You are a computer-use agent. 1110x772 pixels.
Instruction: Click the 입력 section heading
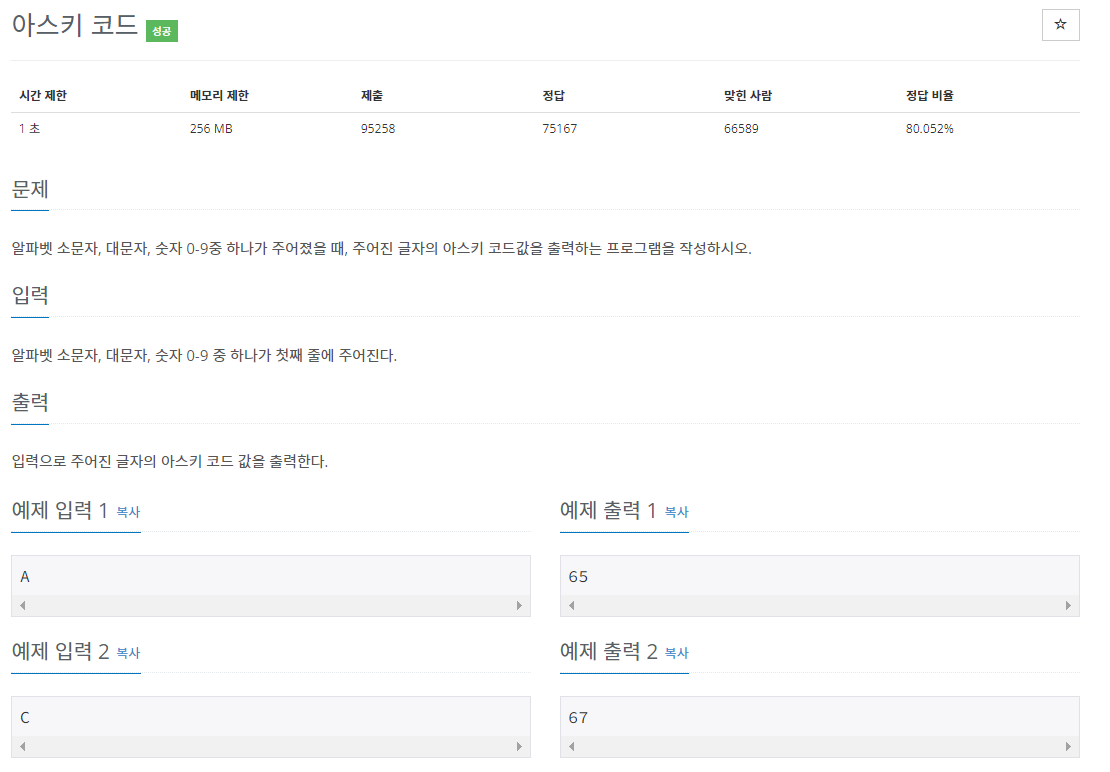point(30,295)
